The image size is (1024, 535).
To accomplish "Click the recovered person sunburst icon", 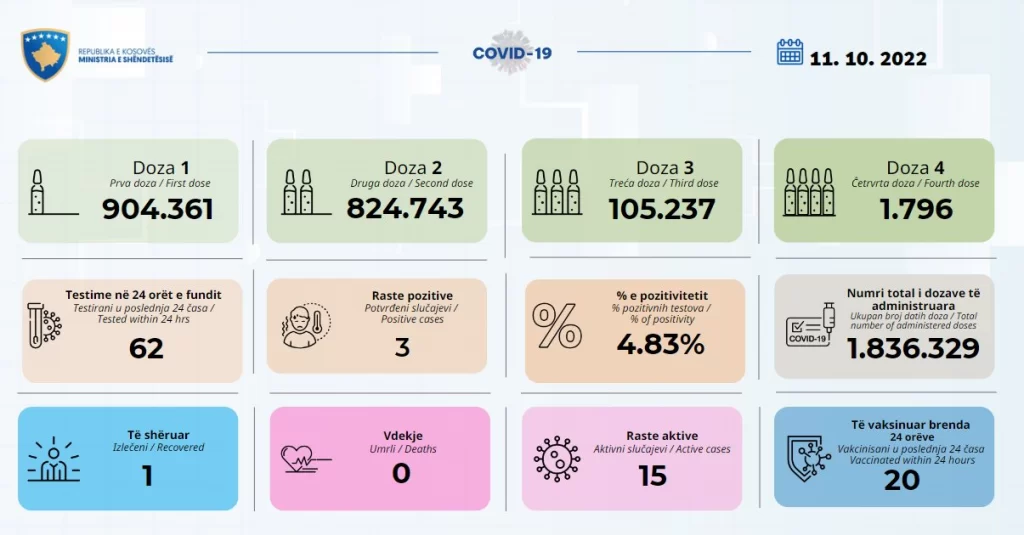I will pyautogui.click(x=54, y=460).
